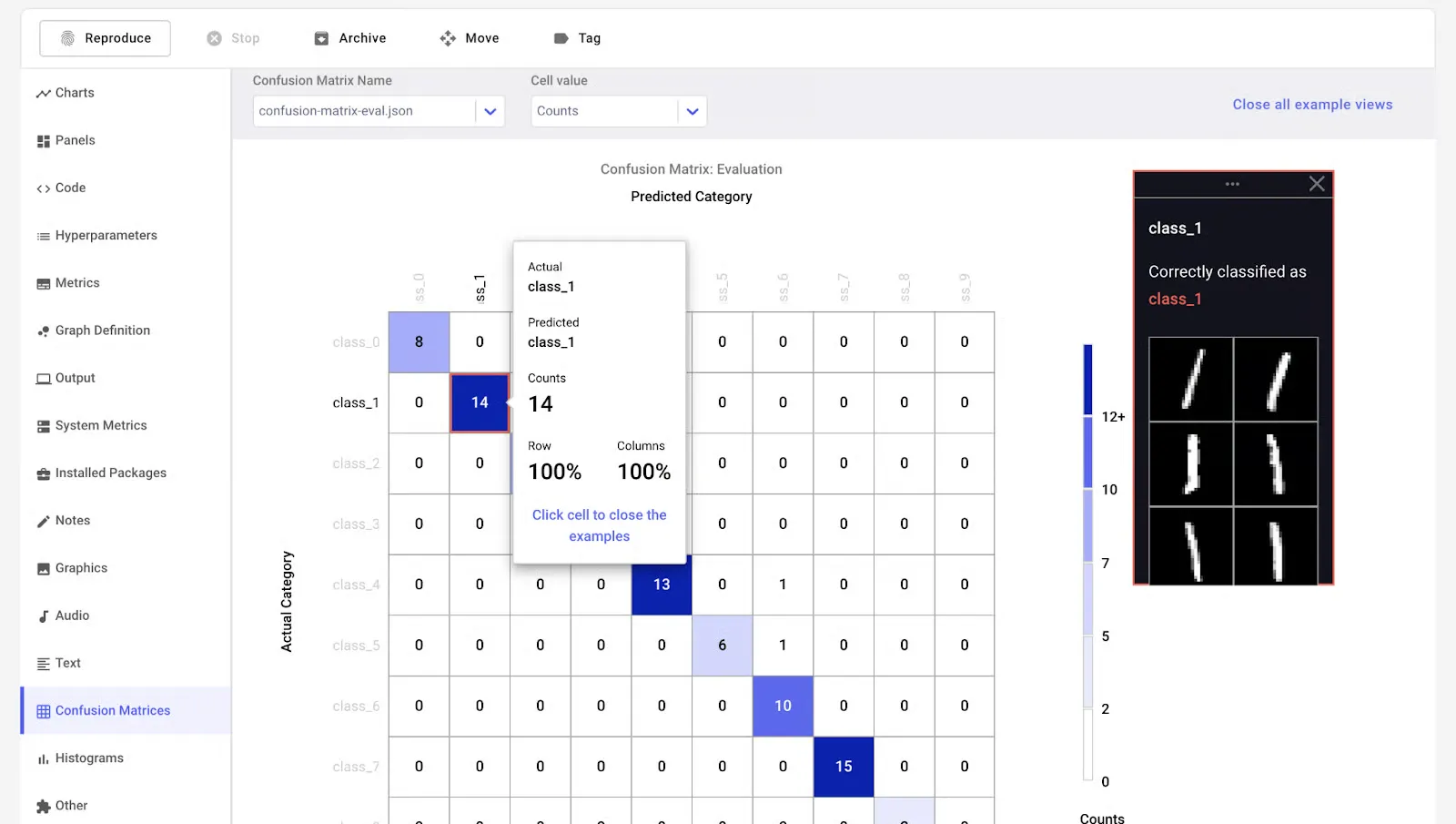Click the Metrics table icon

[43, 284]
